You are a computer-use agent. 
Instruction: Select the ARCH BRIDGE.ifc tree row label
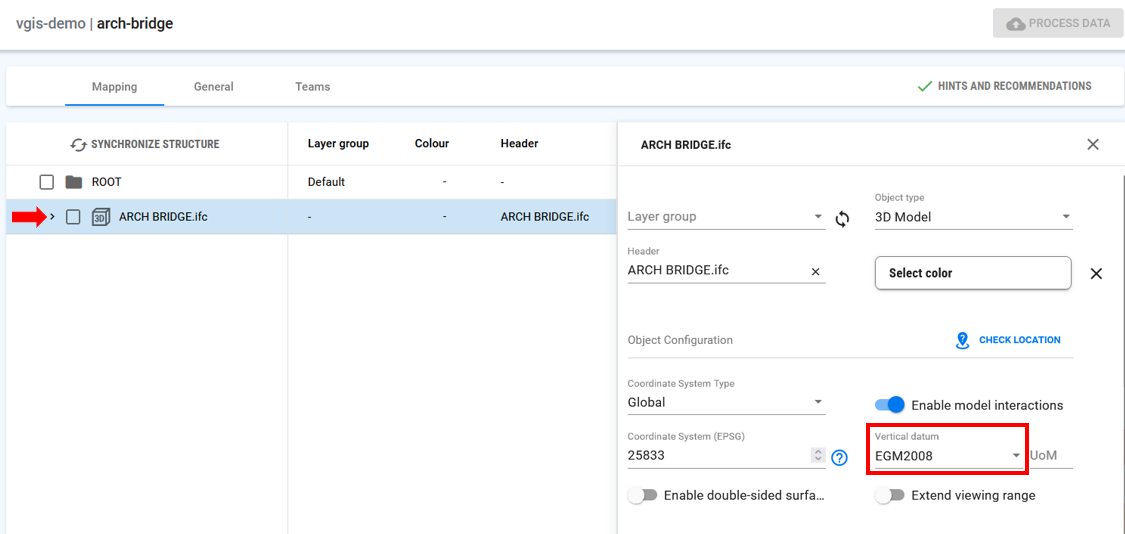click(164, 217)
